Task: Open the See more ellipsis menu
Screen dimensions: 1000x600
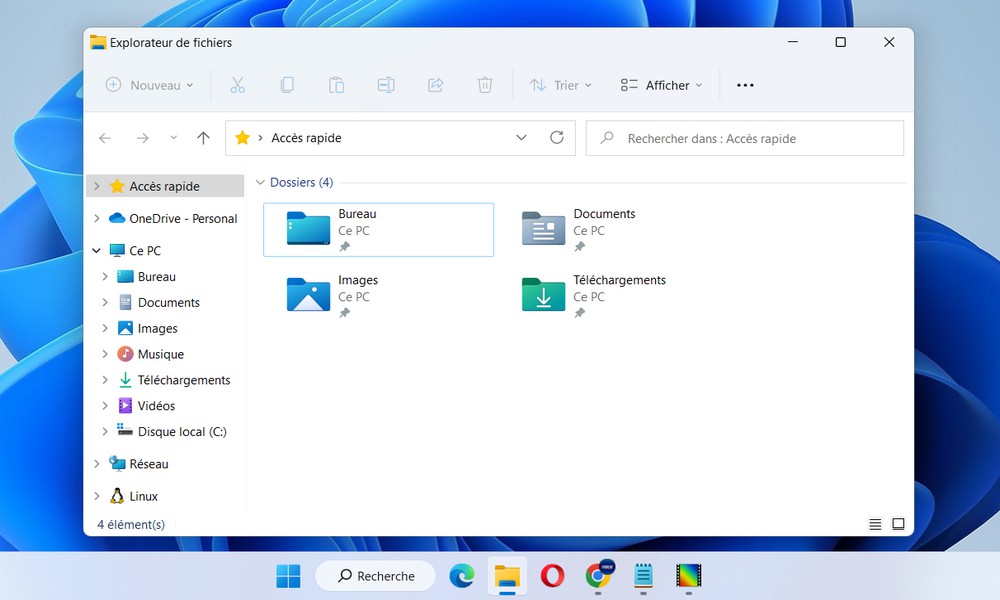Action: [744, 85]
